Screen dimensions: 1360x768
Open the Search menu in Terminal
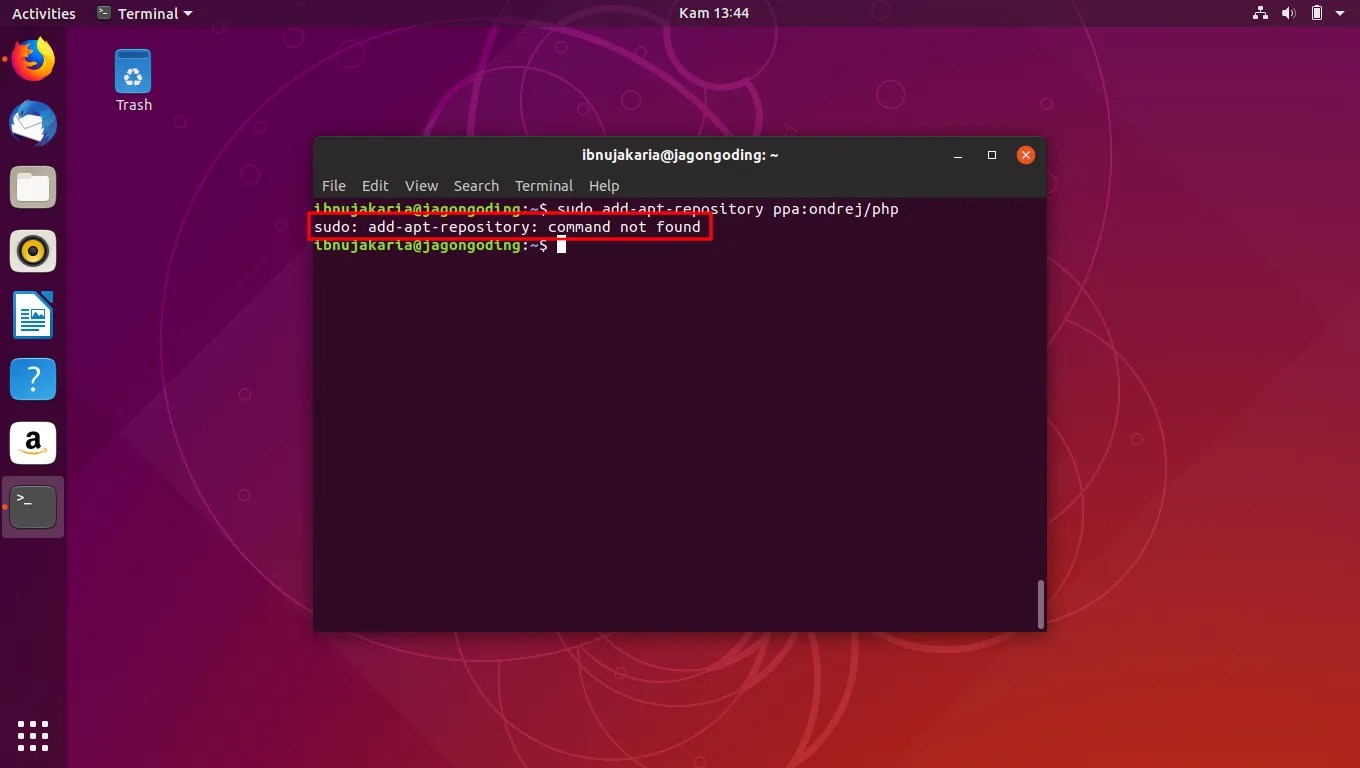(476, 186)
